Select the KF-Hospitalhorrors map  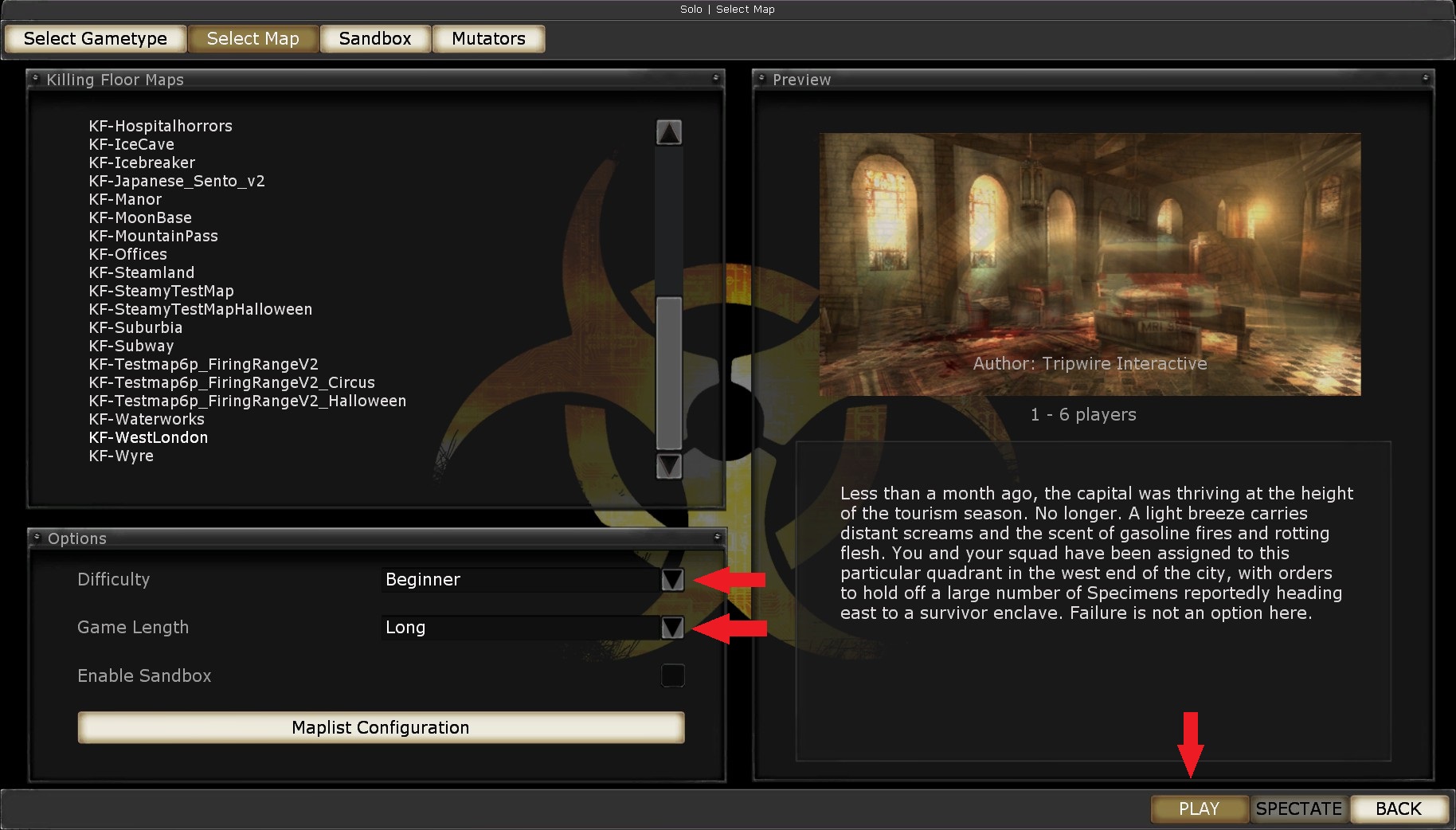click(161, 126)
